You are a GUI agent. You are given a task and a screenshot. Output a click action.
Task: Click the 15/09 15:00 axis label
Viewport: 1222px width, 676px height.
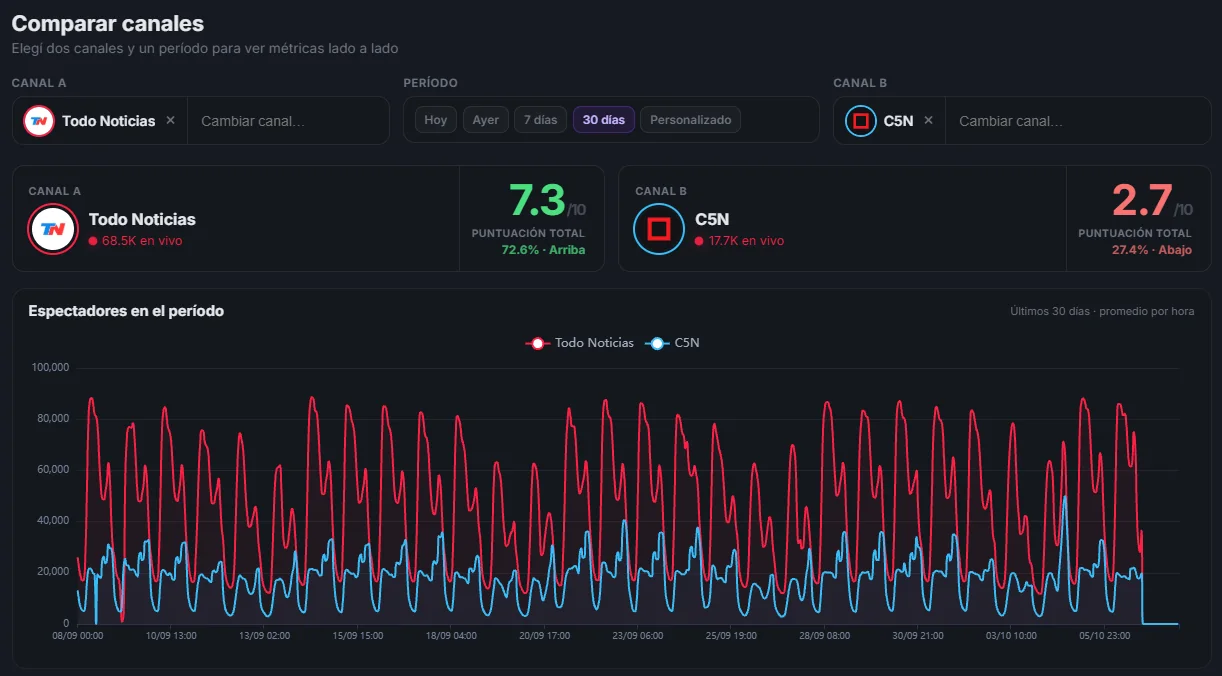click(358, 635)
